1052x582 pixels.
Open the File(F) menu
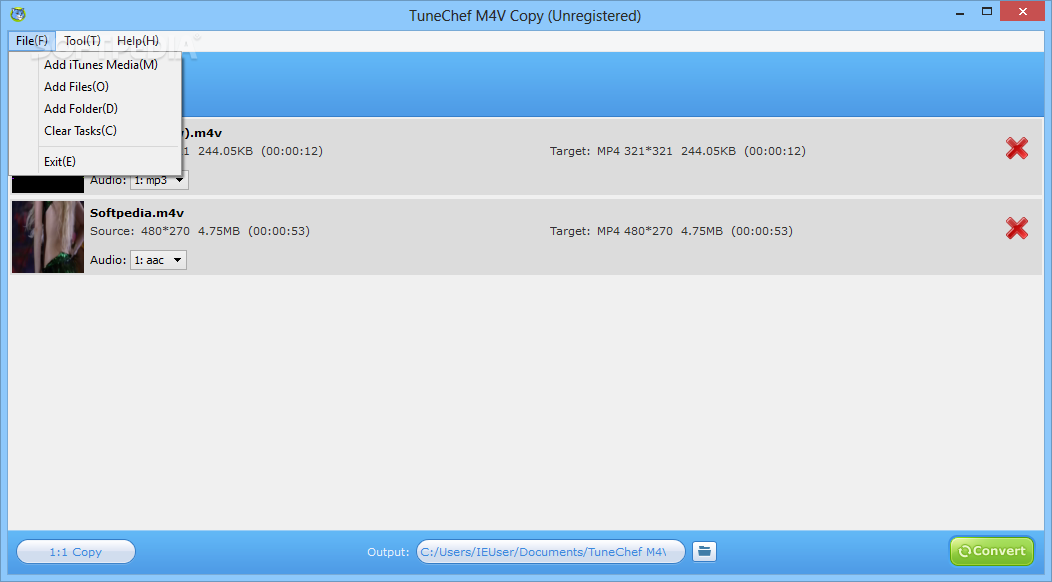32,41
